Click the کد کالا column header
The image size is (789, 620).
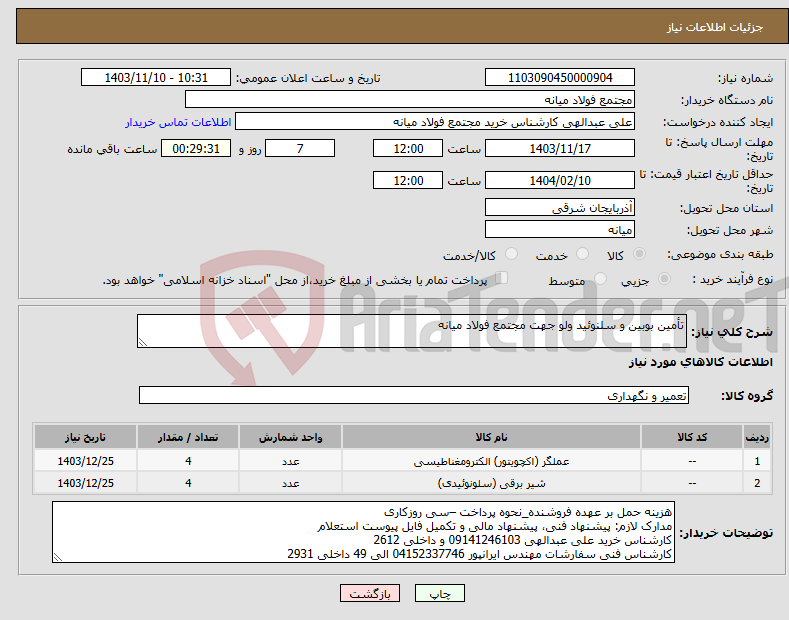(x=692, y=437)
